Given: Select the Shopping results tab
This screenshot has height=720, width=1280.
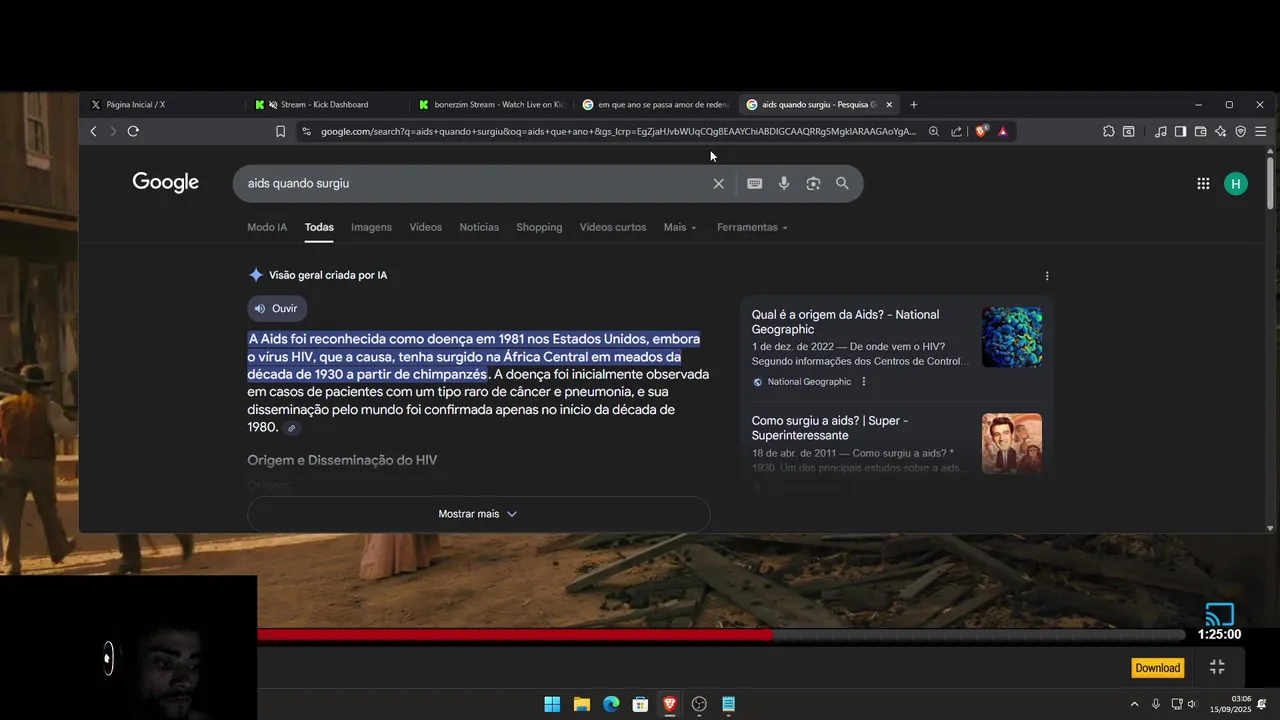Looking at the screenshot, I should (x=539, y=227).
